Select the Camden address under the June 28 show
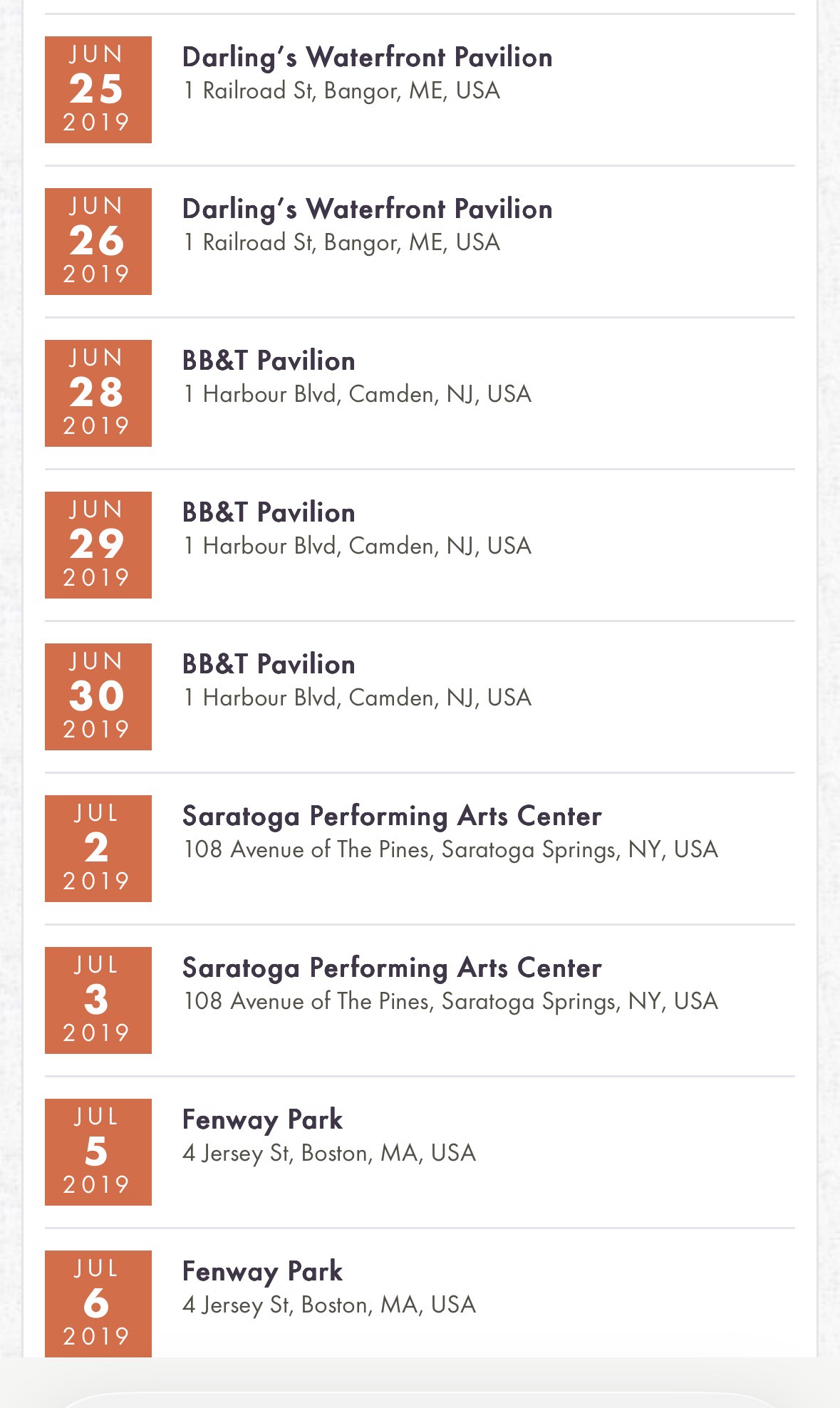 pyautogui.click(x=357, y=395)
